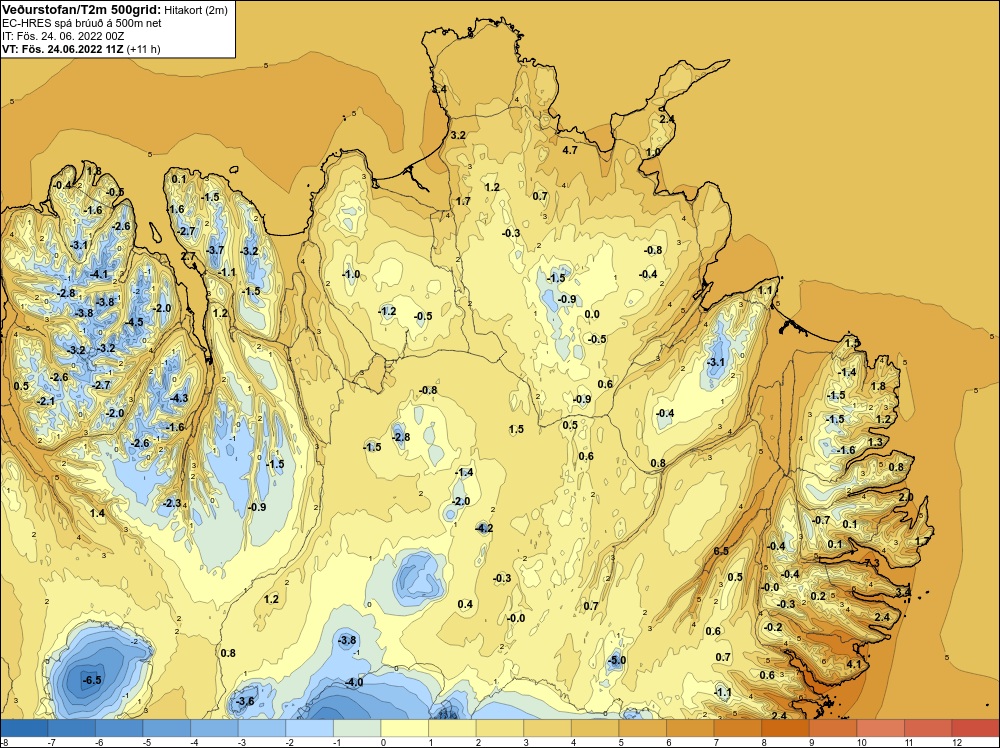Click the title text 'Veðurstofan/T2m 500grid:'
Image resolution: width=1000 pixels, height=748 pixels.
pos(82,9)
